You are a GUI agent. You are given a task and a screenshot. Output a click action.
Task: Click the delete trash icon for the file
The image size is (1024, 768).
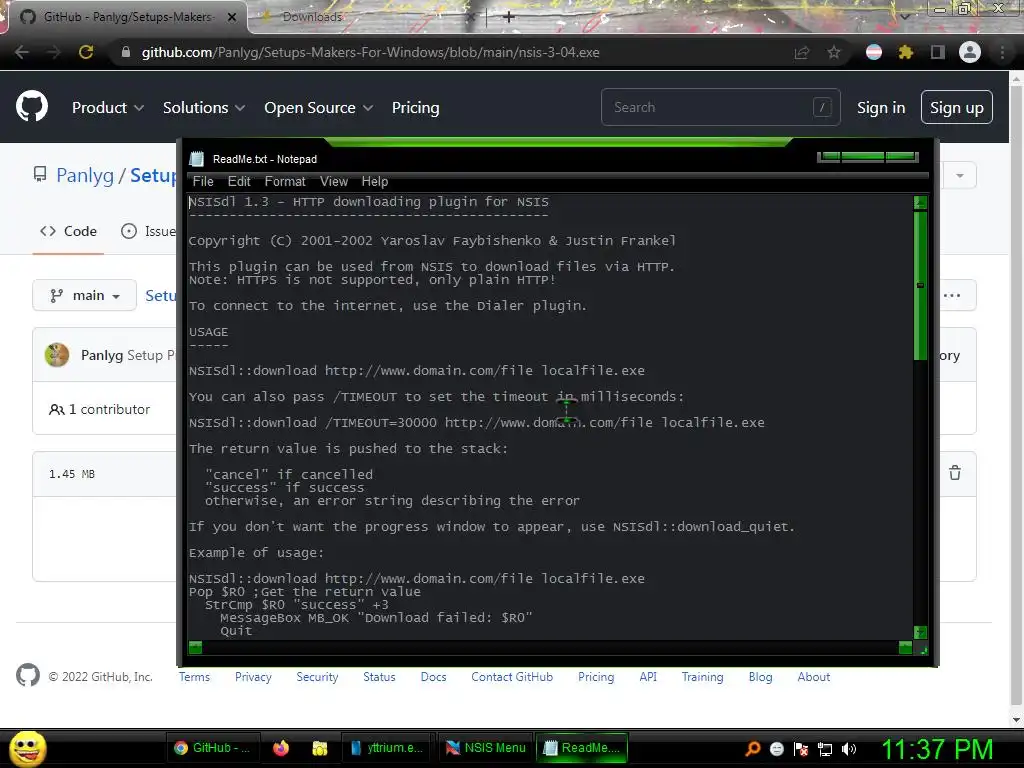(x=955, y=473)
